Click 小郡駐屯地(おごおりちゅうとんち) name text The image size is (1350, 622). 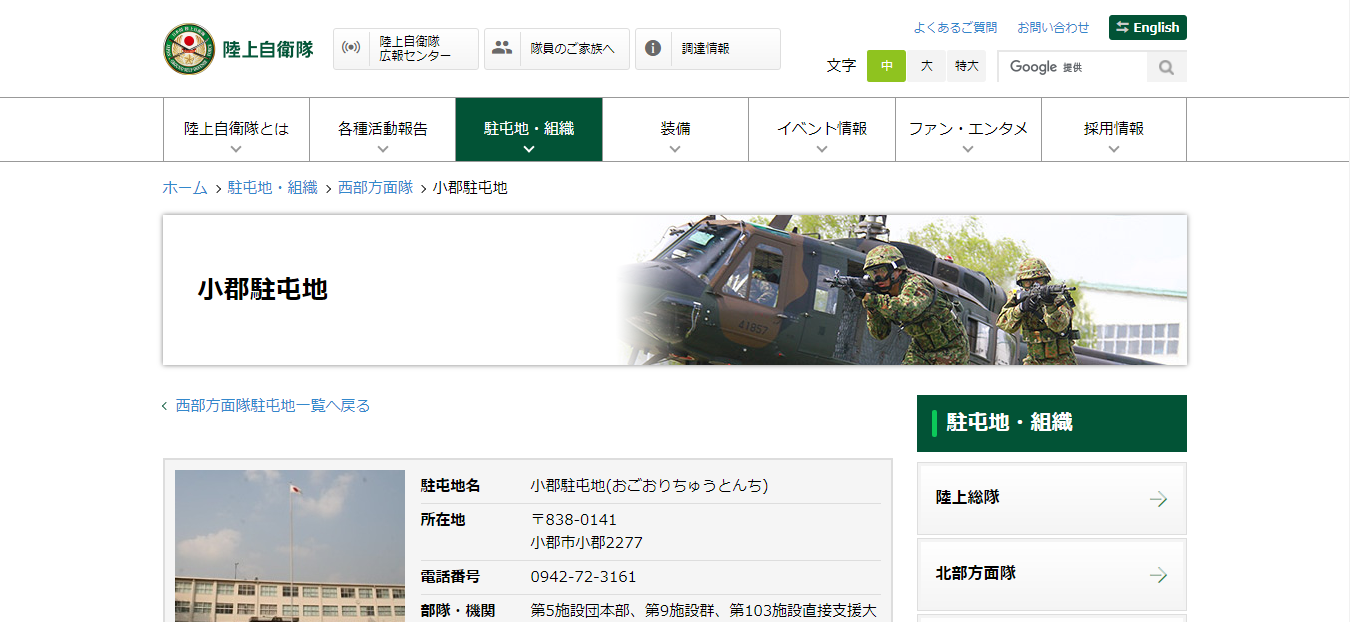[x=649, y=486]
